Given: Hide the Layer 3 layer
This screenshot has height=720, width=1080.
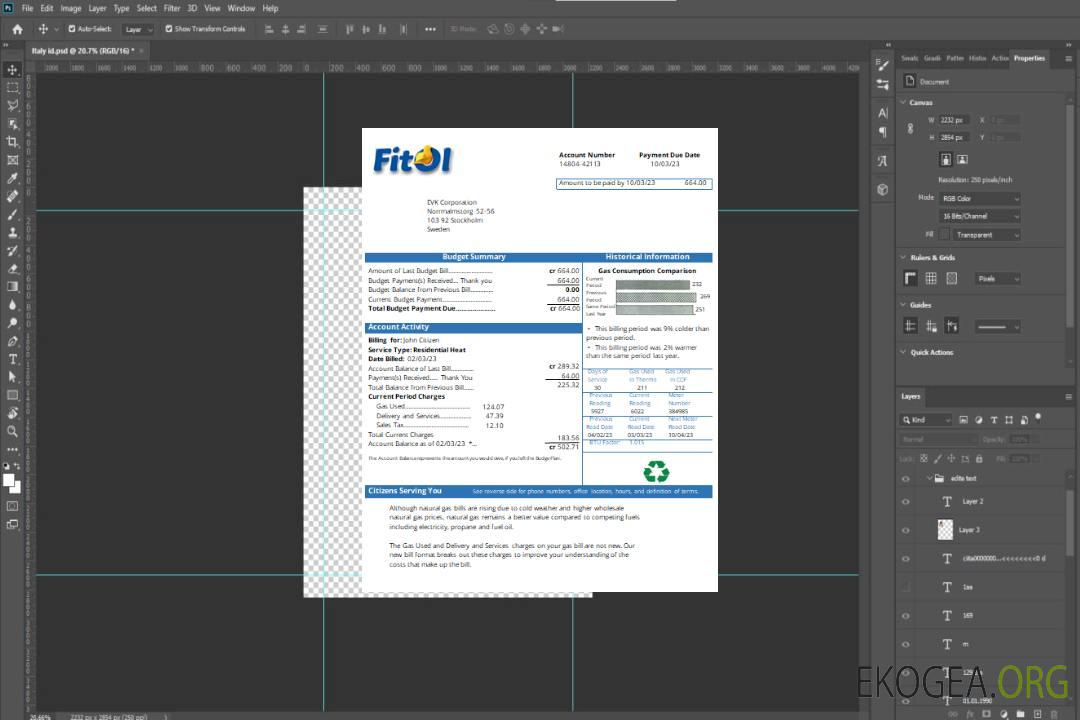Looking at the screenshot, I should (x=906, y=530).
